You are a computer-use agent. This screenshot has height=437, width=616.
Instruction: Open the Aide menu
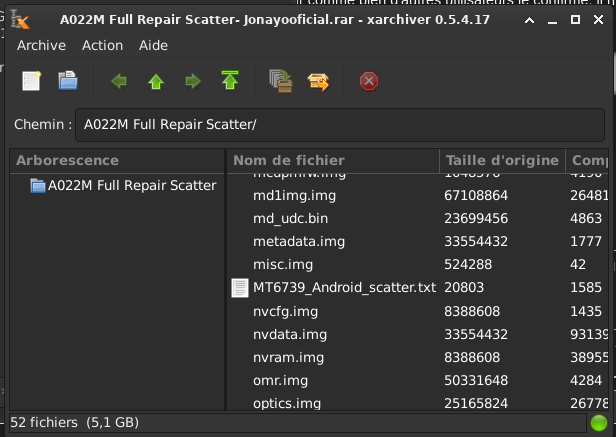point(153,46)
